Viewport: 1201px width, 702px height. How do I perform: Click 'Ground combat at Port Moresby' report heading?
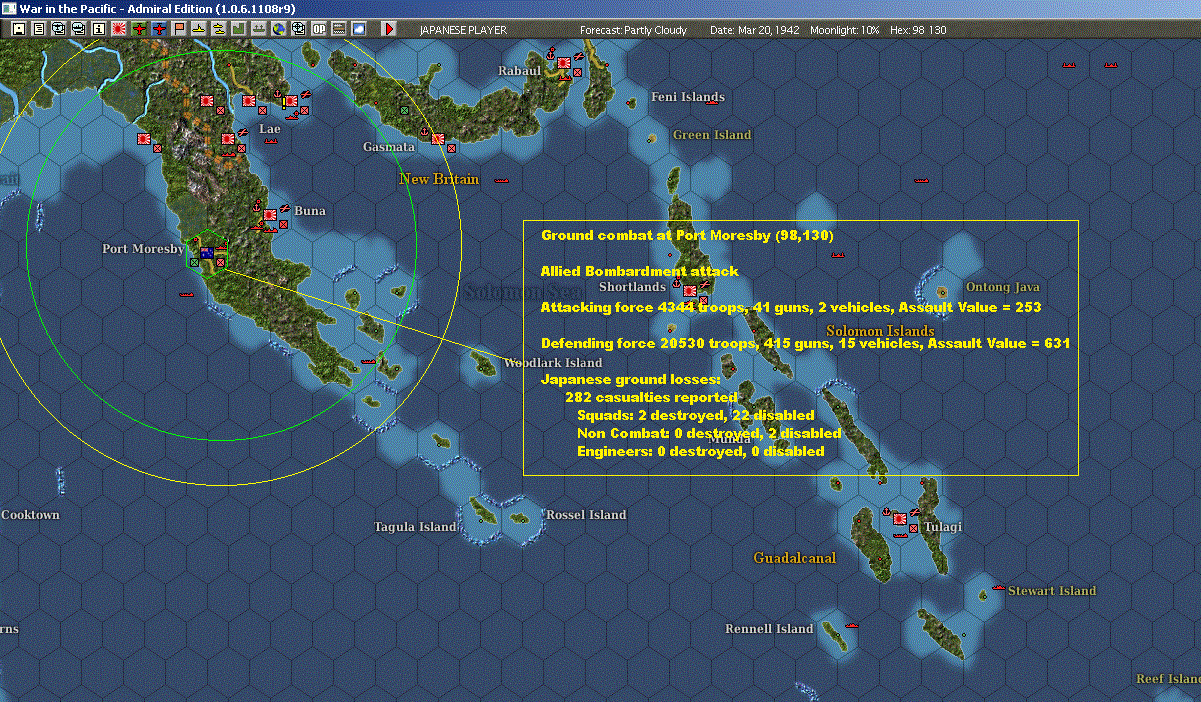[x=687, y=235]
